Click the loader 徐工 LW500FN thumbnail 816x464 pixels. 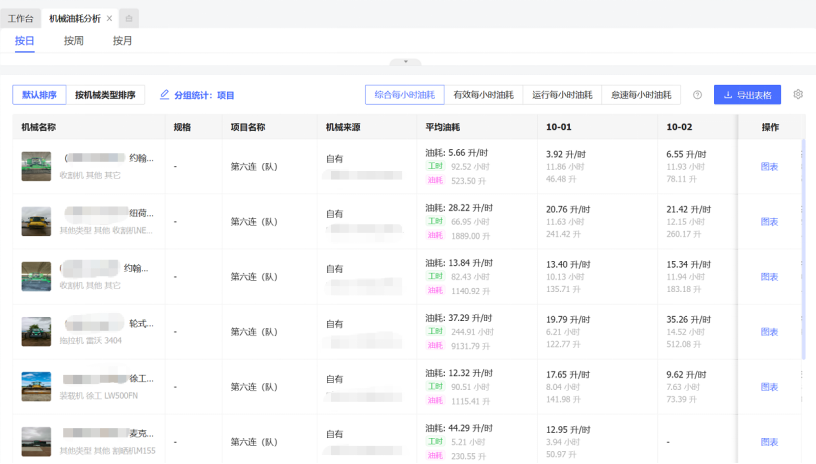point(36,386)
